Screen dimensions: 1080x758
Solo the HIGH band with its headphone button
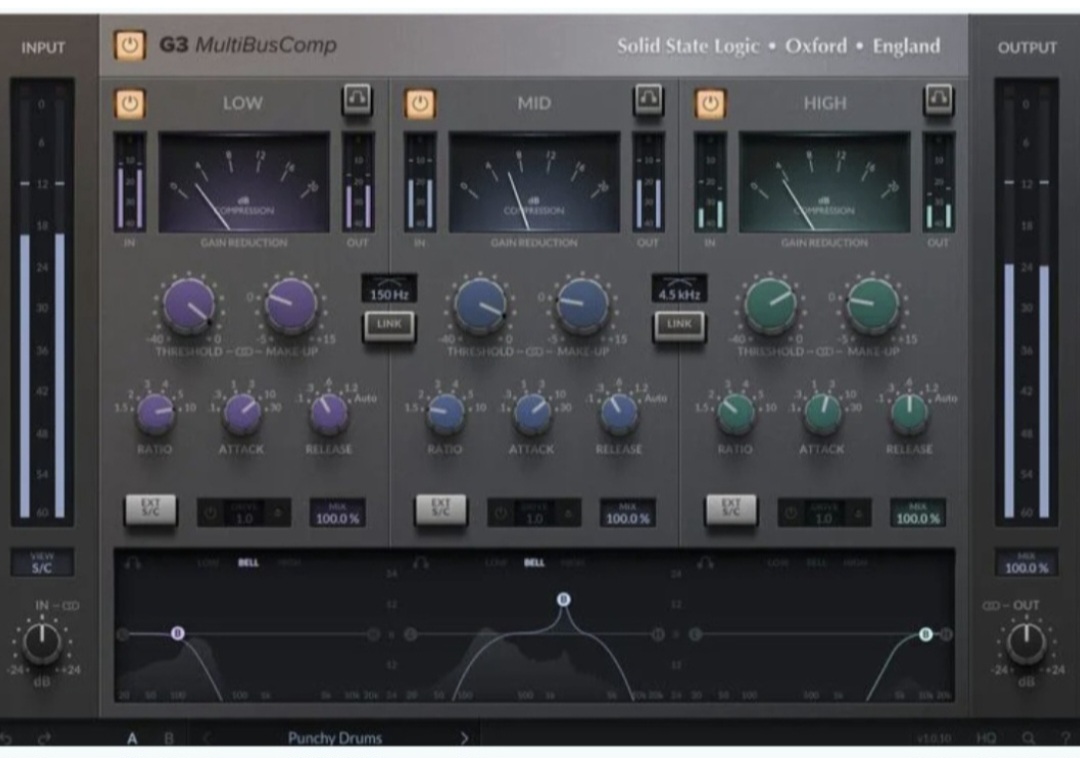(938, 99)
